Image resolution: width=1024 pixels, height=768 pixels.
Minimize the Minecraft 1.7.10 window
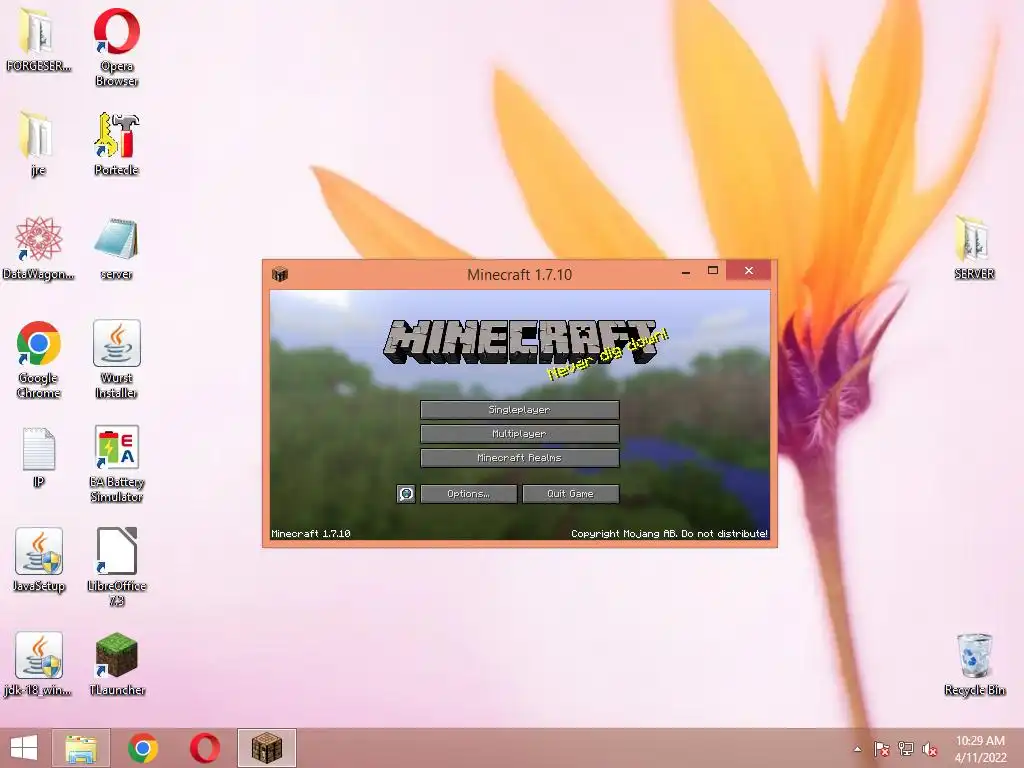point(686,272)
